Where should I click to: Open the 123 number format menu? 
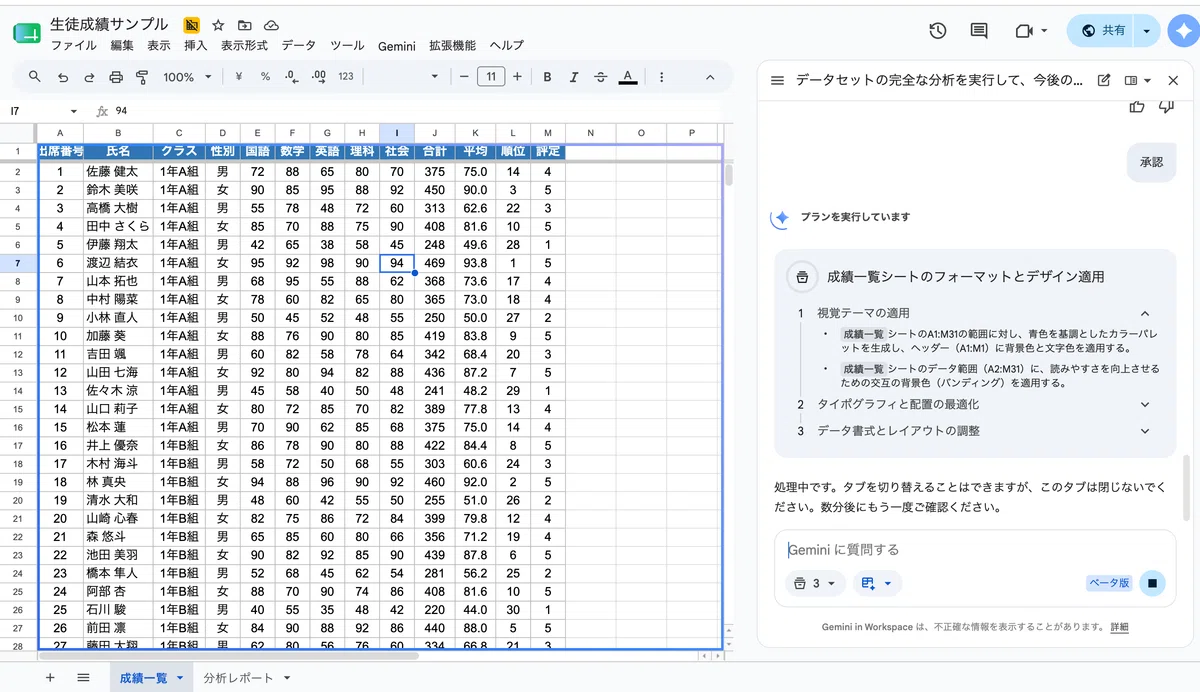[x=346, y=77]
